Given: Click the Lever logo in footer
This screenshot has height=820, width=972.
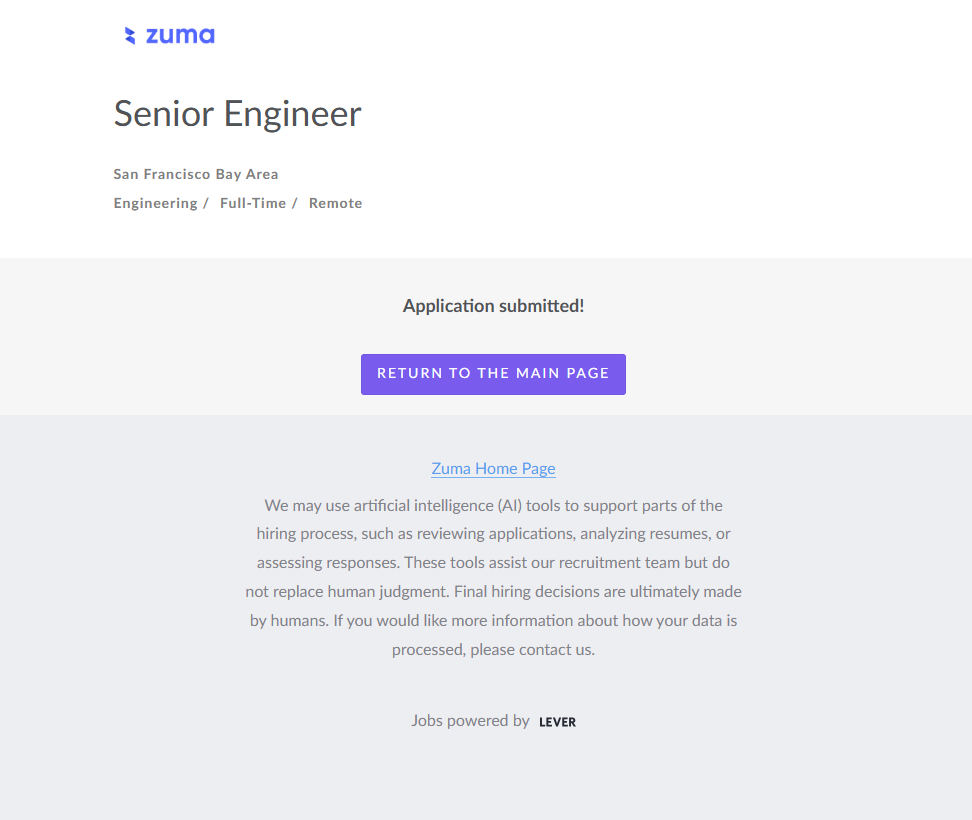Looking at the screenshot, I should (x=557, y=722).
